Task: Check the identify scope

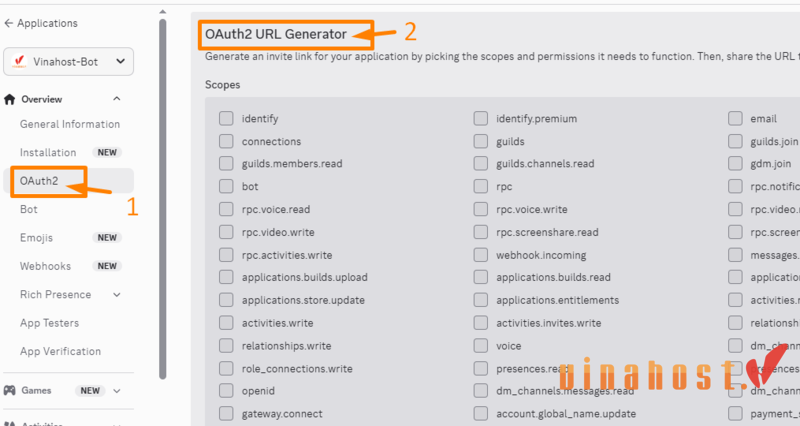Action: coord(226,119)
